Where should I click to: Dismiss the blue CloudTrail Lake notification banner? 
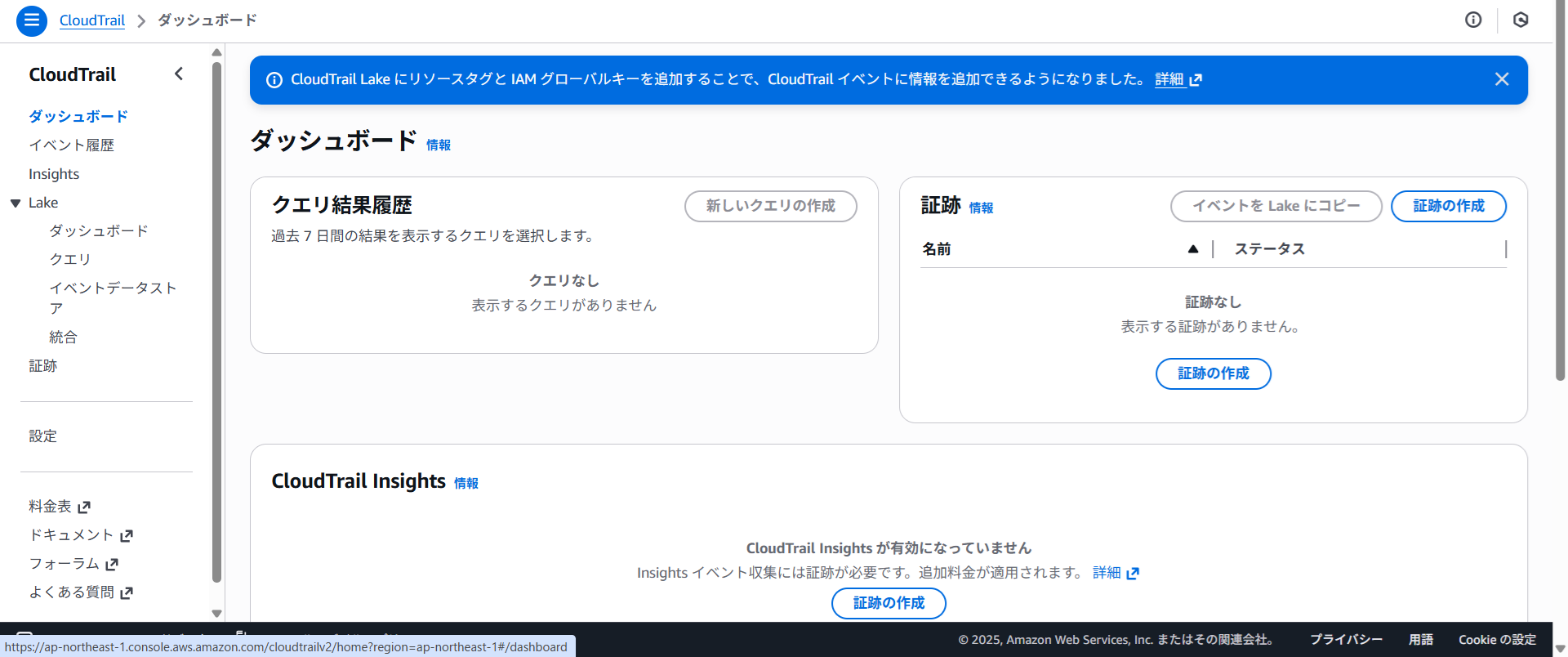coord(1501,79)
